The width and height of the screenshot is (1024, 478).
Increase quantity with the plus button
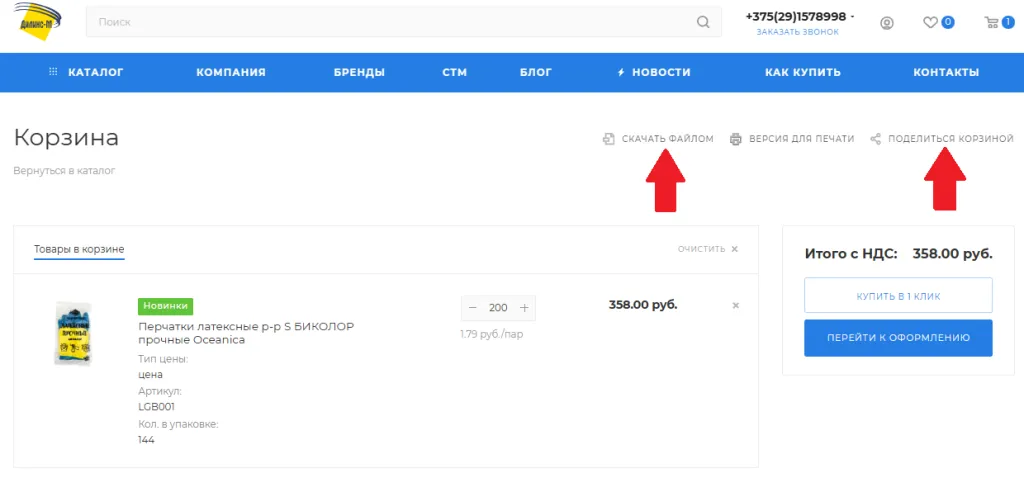click(x=524, y=308)
